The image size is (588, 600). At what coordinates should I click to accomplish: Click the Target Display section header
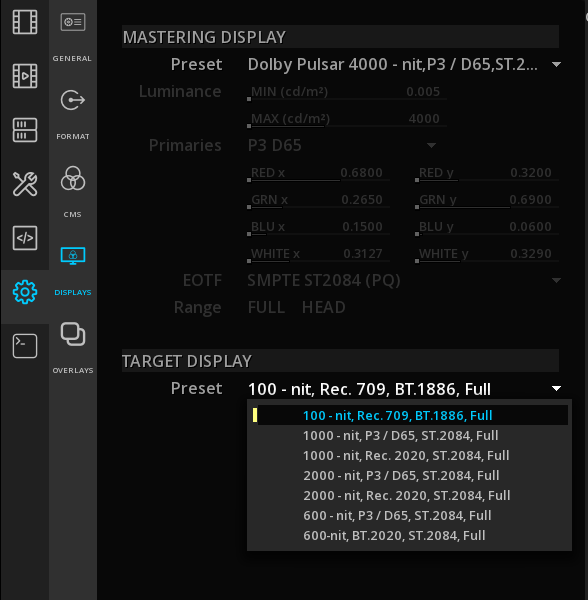pyautogui.click(x=340, y=361)
